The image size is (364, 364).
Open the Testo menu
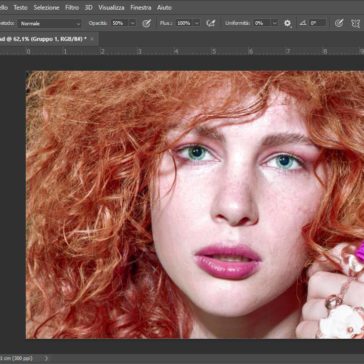pos(20,7)
